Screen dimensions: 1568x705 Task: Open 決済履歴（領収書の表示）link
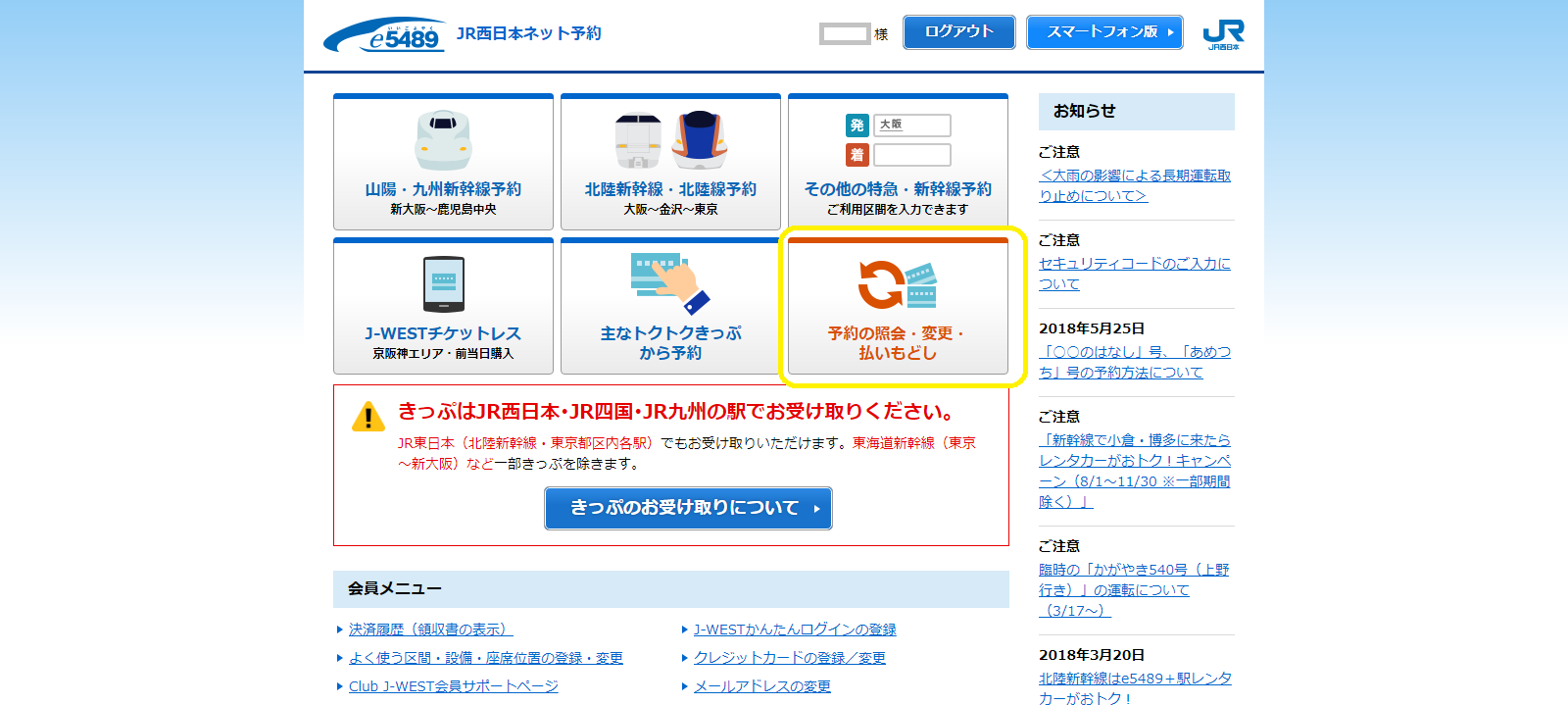430,629
